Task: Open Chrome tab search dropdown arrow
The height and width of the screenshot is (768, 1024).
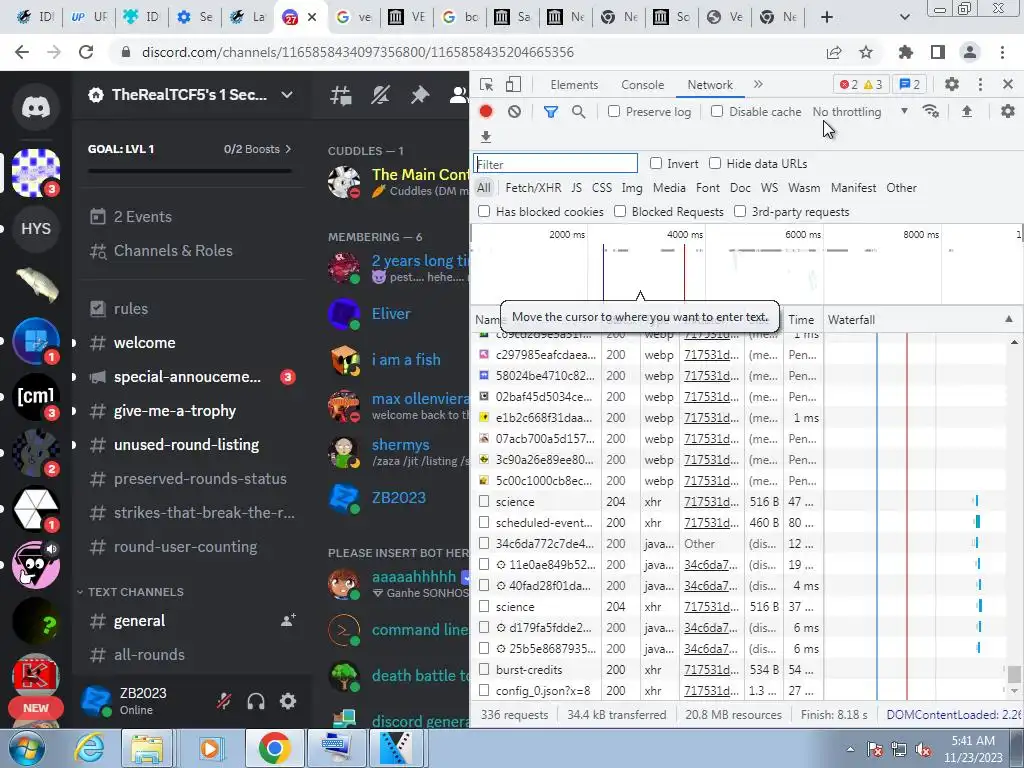Action: coord(904,17)
